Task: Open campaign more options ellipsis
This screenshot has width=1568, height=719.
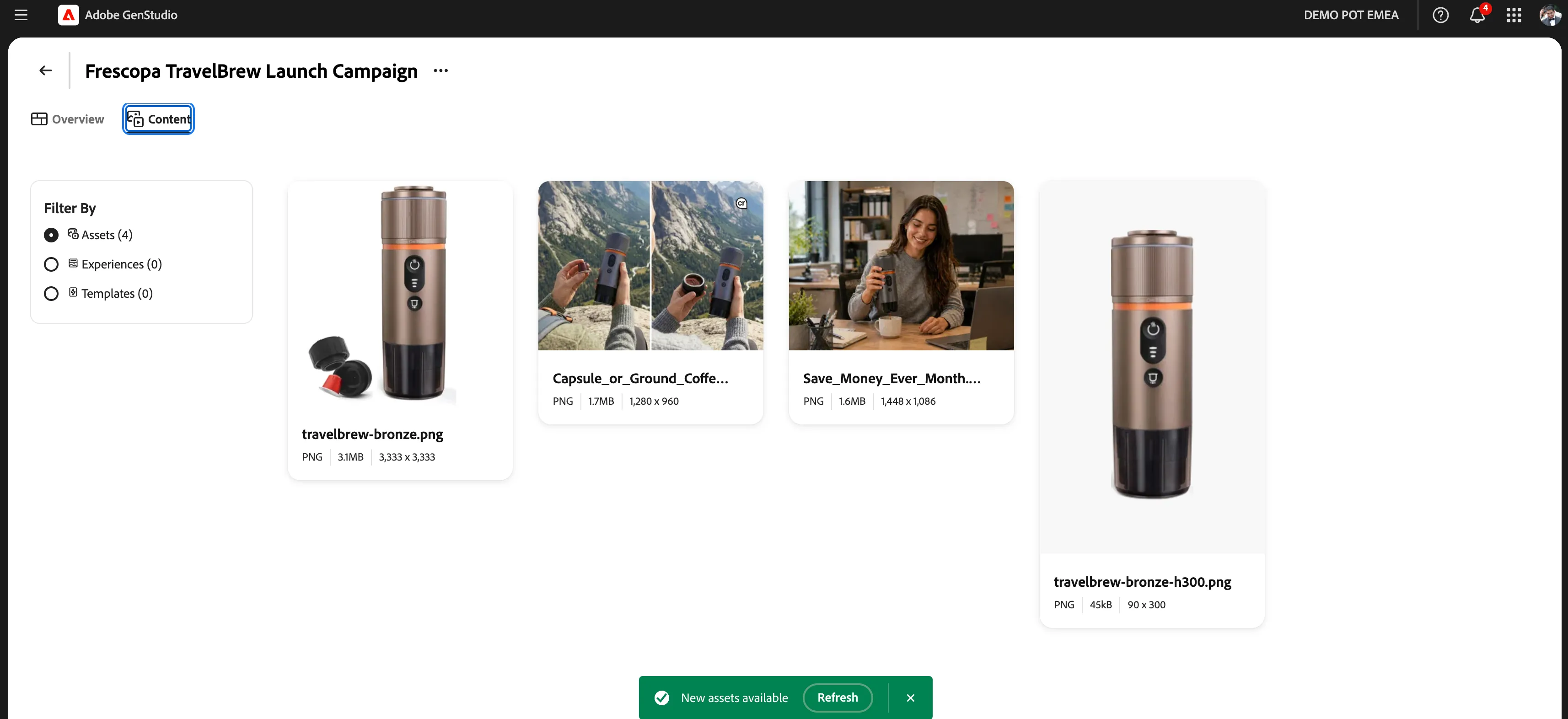Action: coord(440,70)
